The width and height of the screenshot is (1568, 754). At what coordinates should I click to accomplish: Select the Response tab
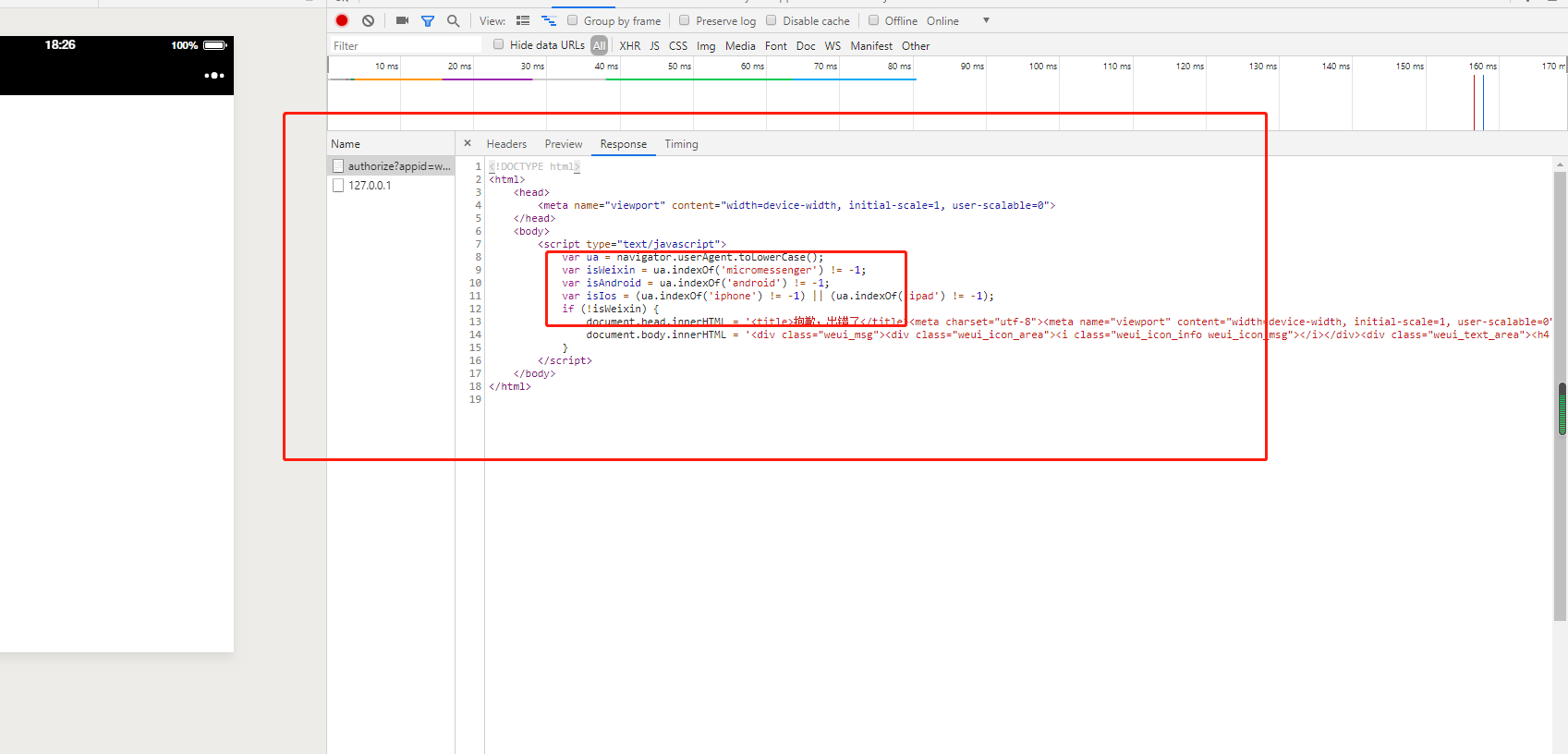624,144
